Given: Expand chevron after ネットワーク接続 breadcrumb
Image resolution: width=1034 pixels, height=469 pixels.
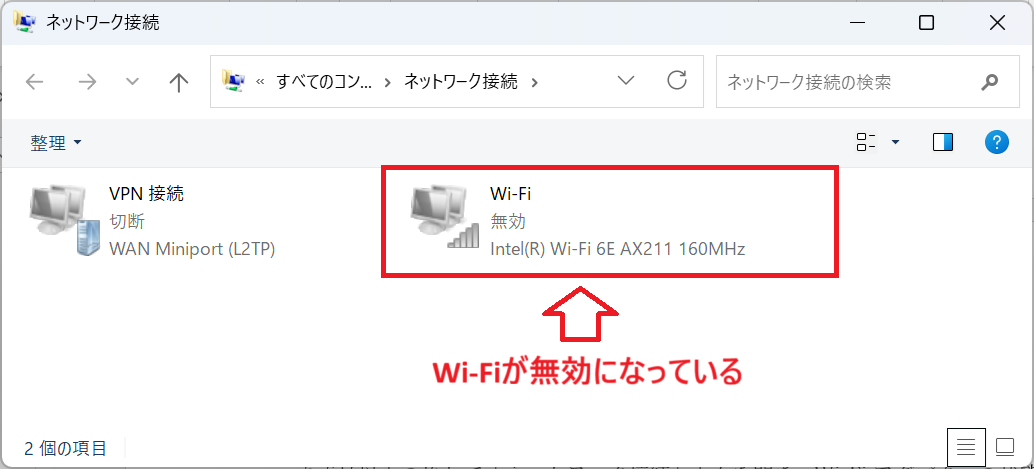Looking at the screenshot, I should (x=534, y=82).
